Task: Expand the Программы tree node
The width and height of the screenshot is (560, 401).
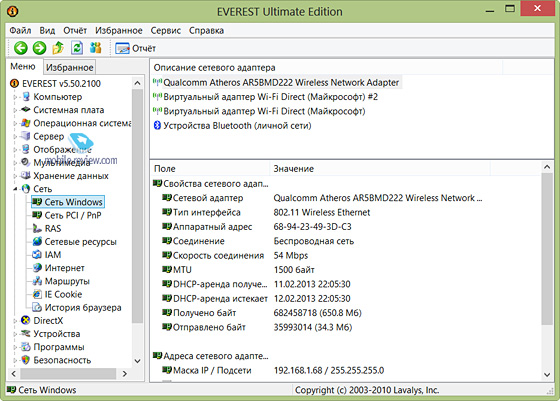Action: pyautogui.click(x=15, y=347)
